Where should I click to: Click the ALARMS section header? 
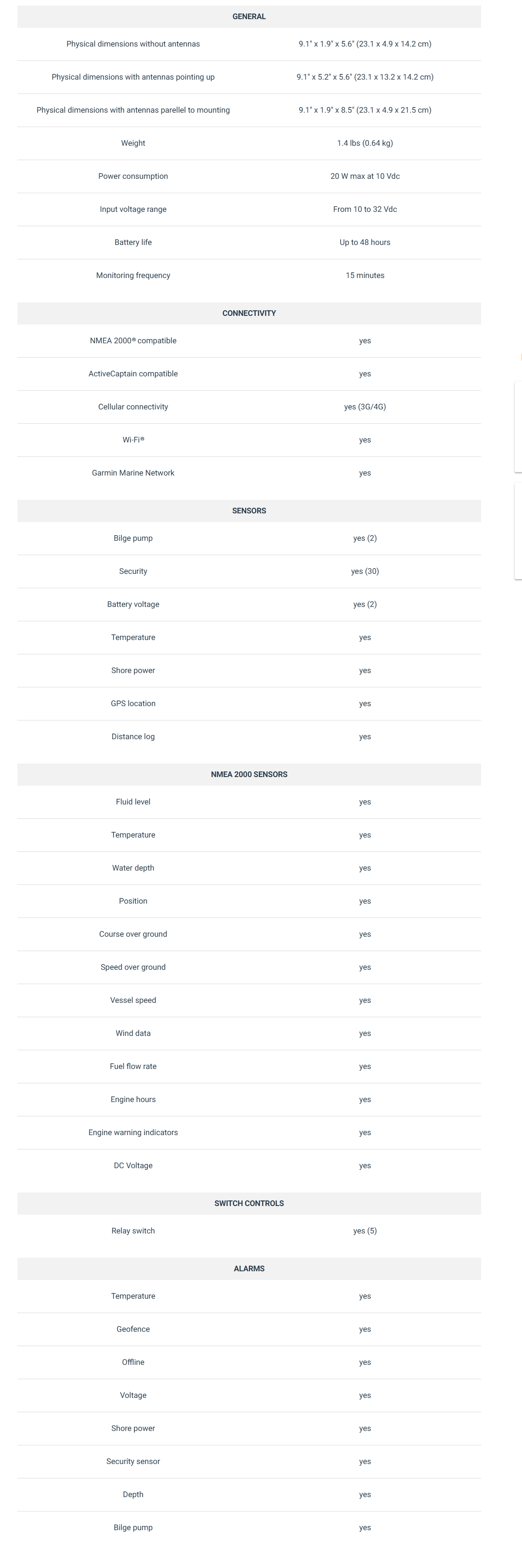click(x=249, y=1269)
